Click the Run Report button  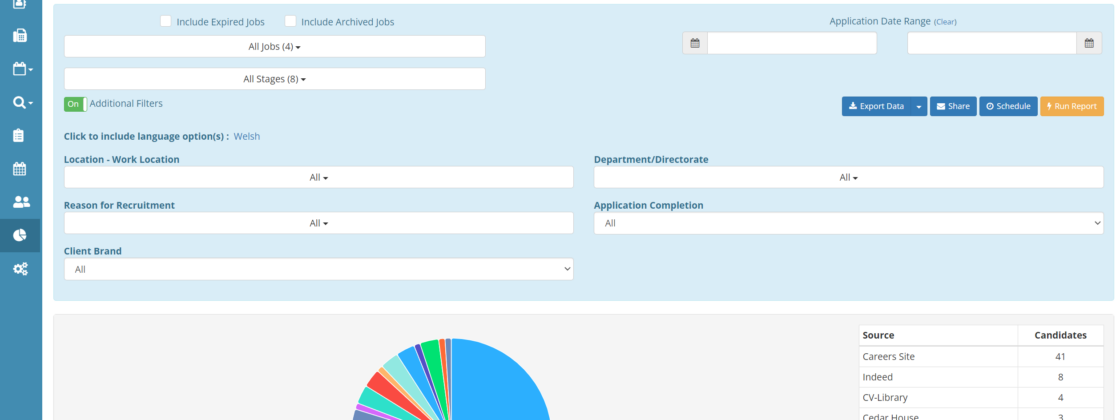point(1072,106)
